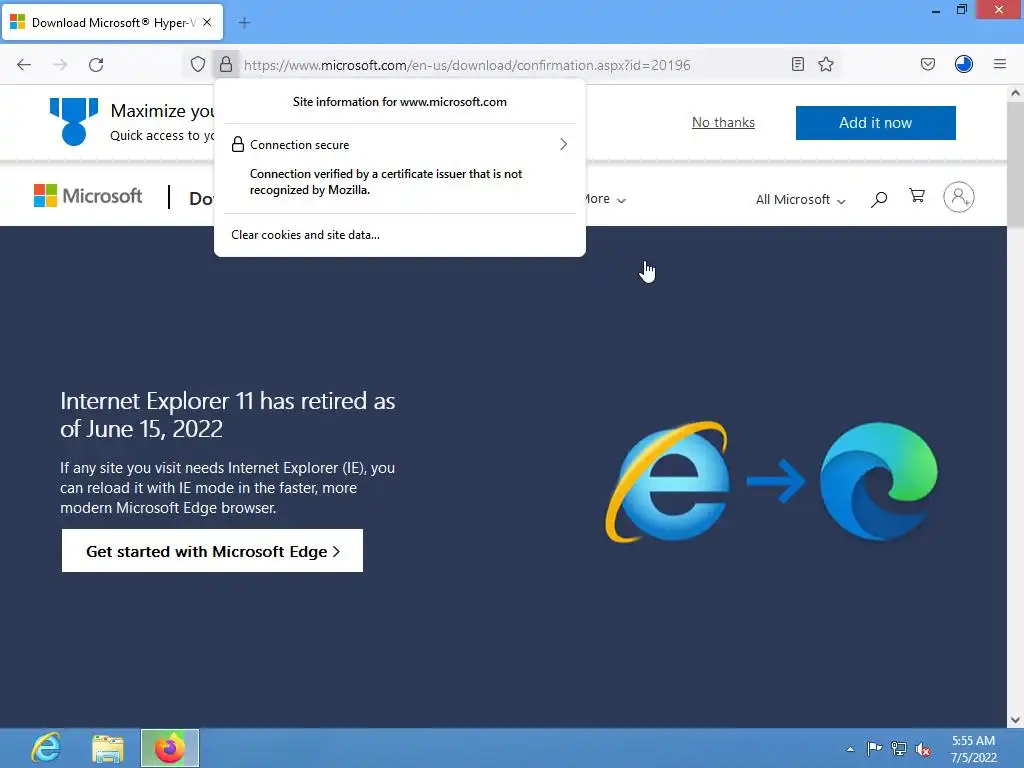Open the taskbar clock showing 5:55 AM
Screen dimensions: 1024x768
[973, 749]
